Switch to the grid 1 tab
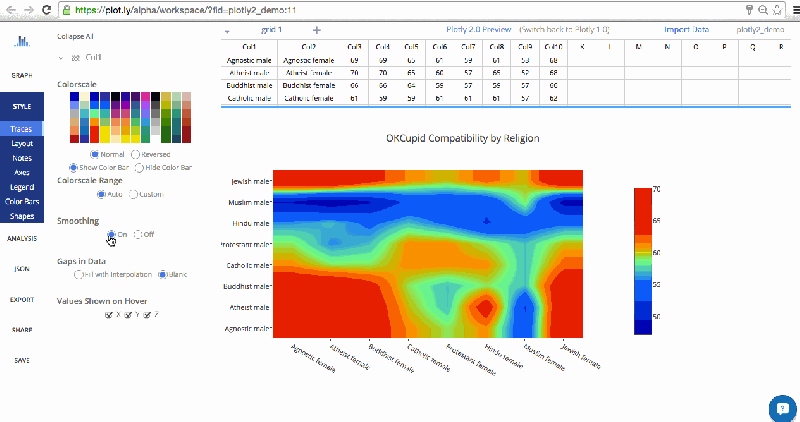This screenshot has width=800, height=422. 271,30
